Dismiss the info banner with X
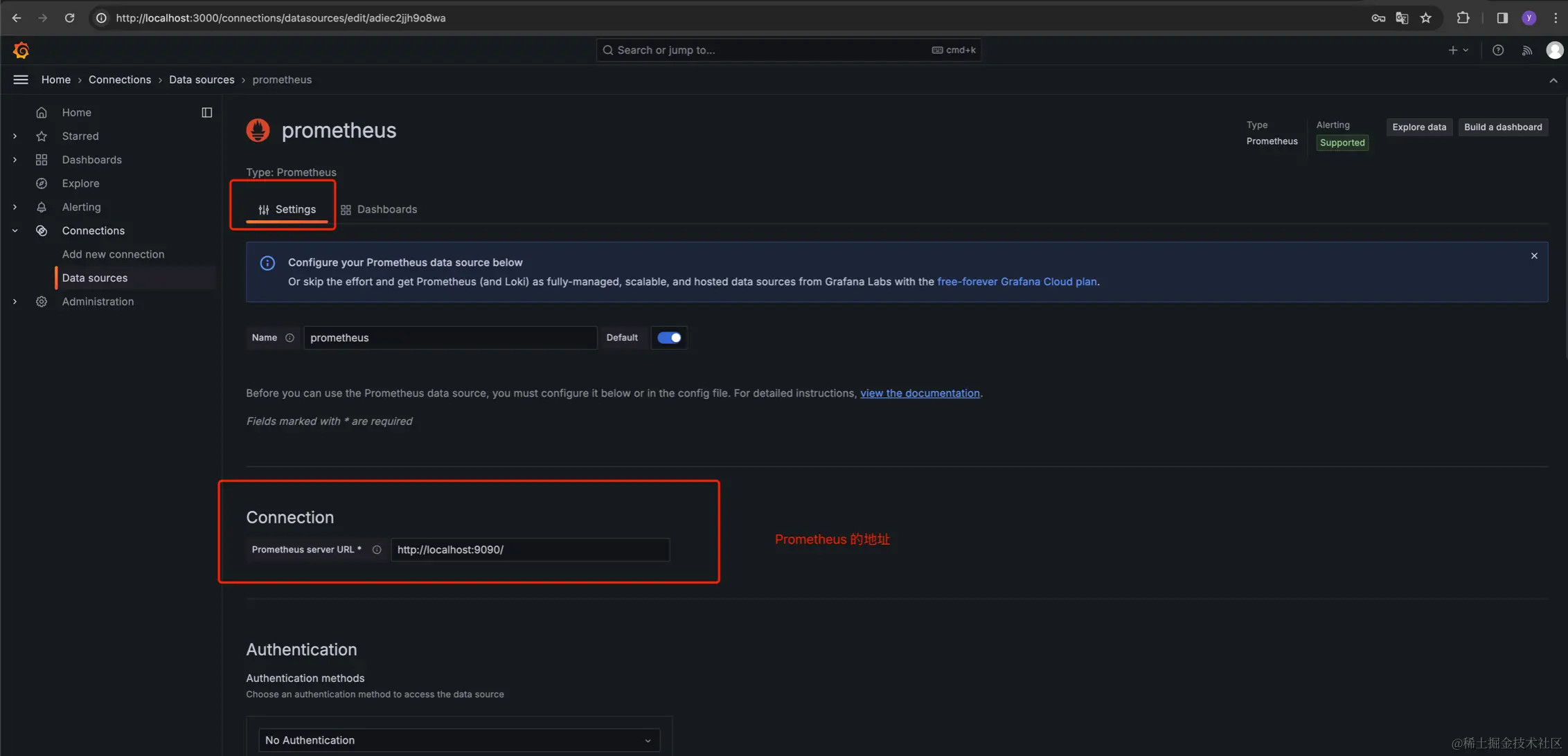 (1533, 256)
